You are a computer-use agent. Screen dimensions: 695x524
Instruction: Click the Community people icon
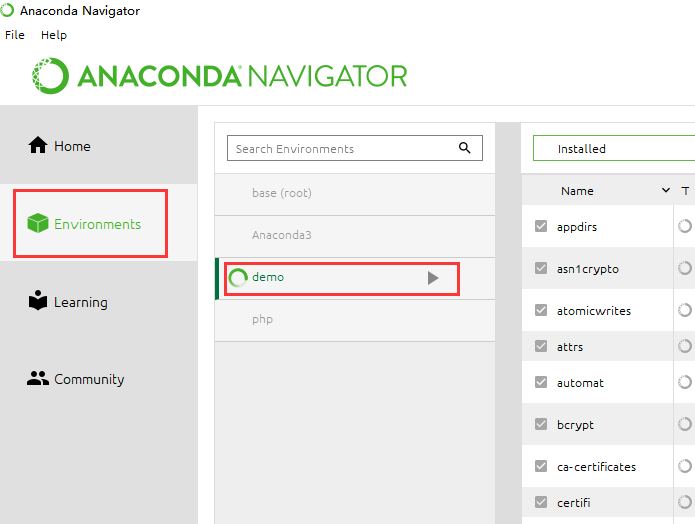pyautogui.click(x=38, y=378)
